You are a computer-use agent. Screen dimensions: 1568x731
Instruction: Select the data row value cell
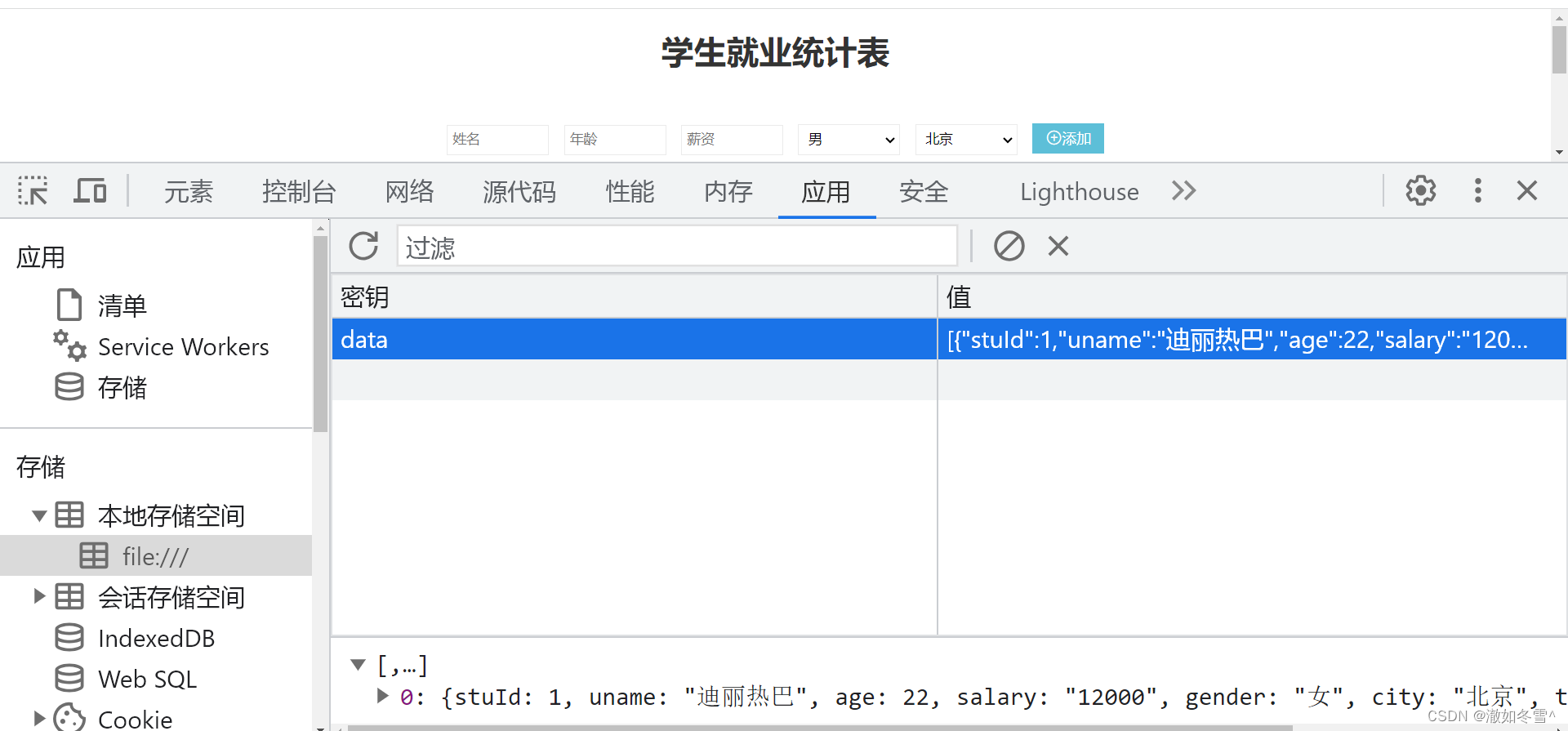click(1252, 339)
